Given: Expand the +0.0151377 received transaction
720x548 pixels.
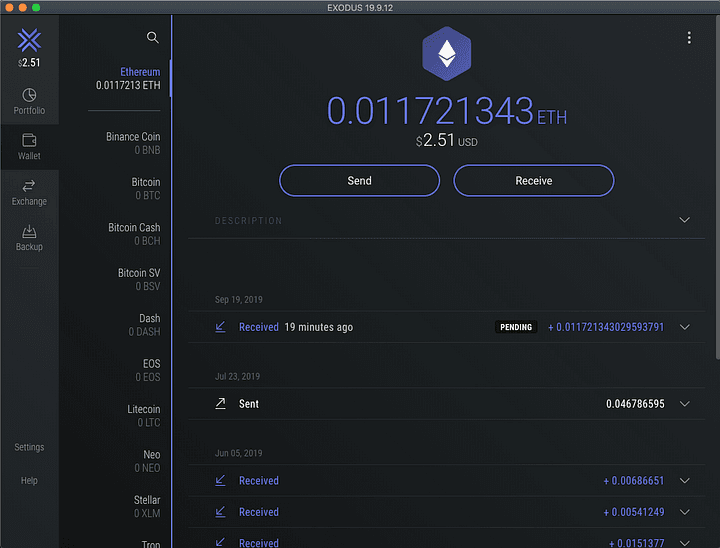Looking at the screenshot, I should coord(685,542).
